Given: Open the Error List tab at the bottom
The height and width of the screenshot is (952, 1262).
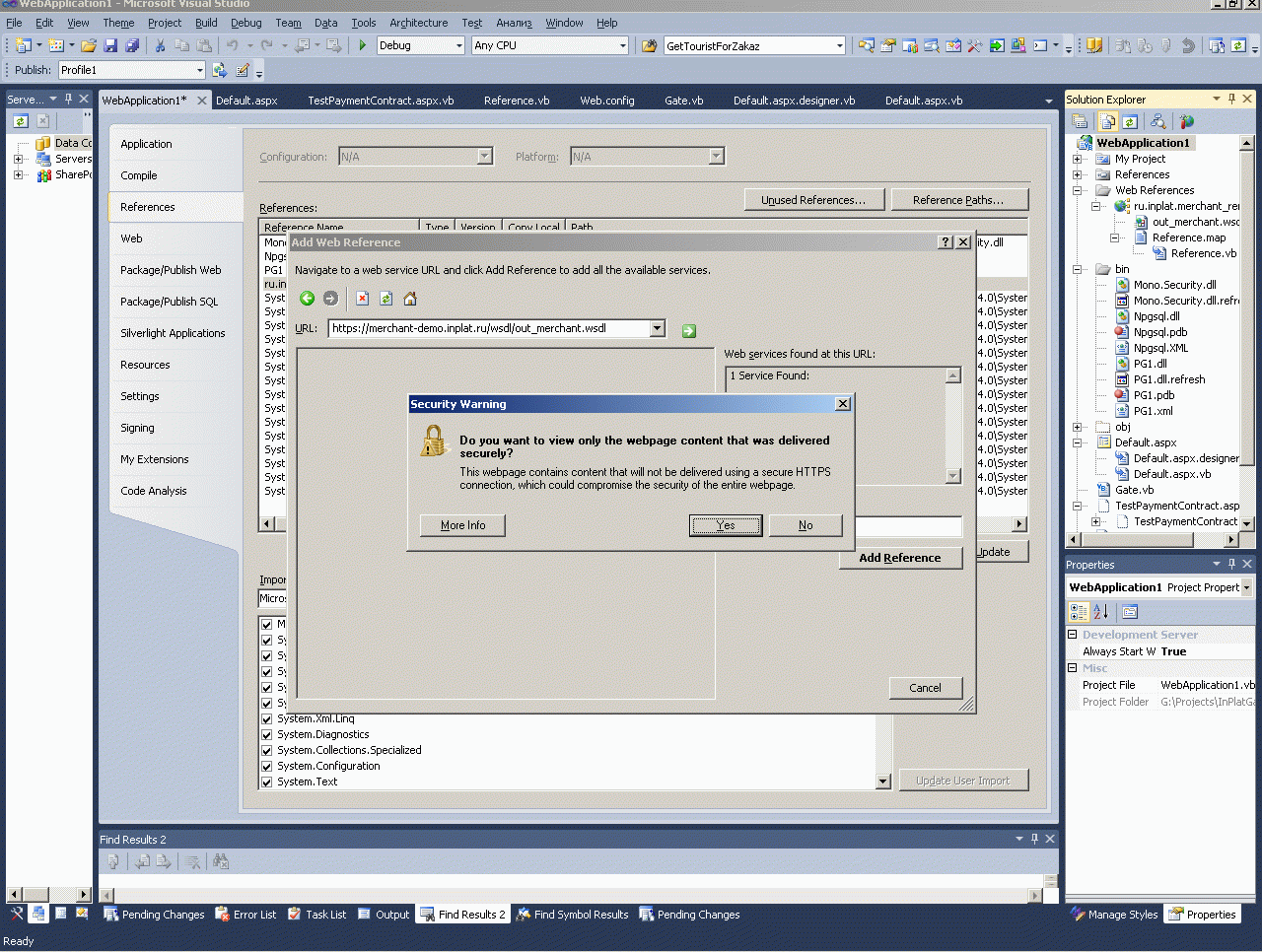Looking at the screenshot, I should (245, 915).
